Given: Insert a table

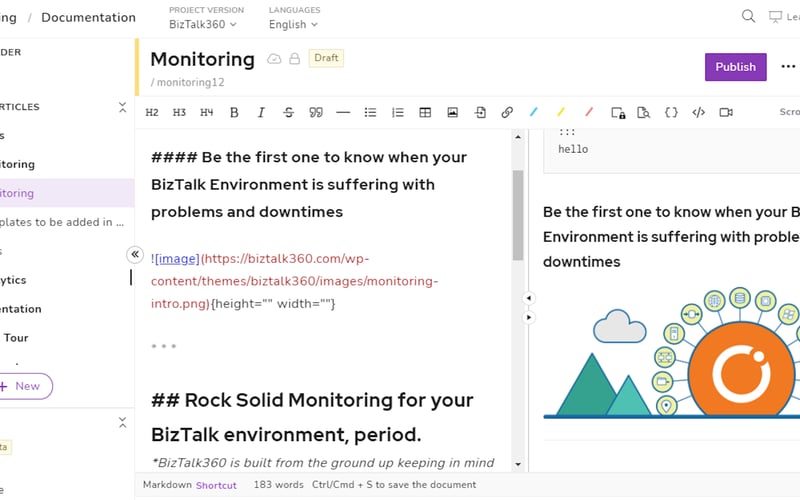Looking at the screenshot, I should click(425, 112).
